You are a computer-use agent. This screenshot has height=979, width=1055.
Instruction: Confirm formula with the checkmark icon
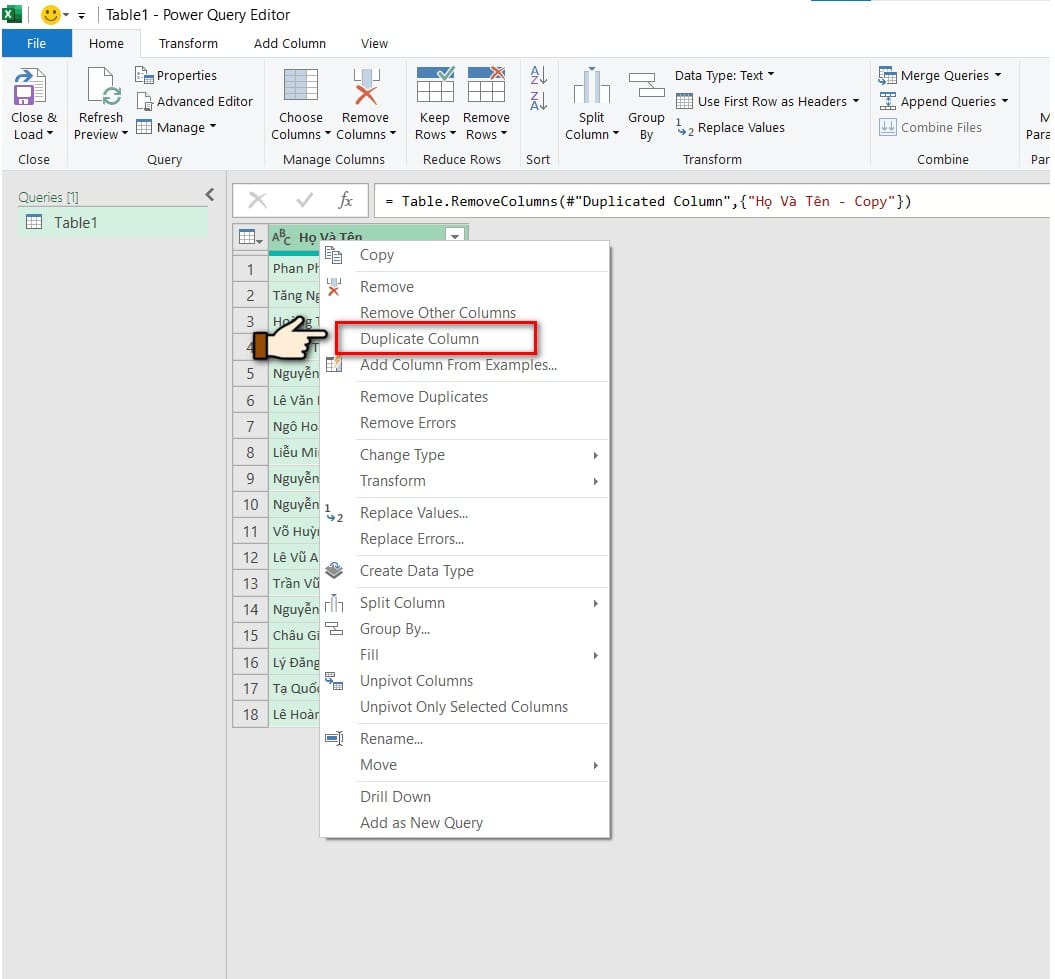pyautogui.click(x=305, y=201)
